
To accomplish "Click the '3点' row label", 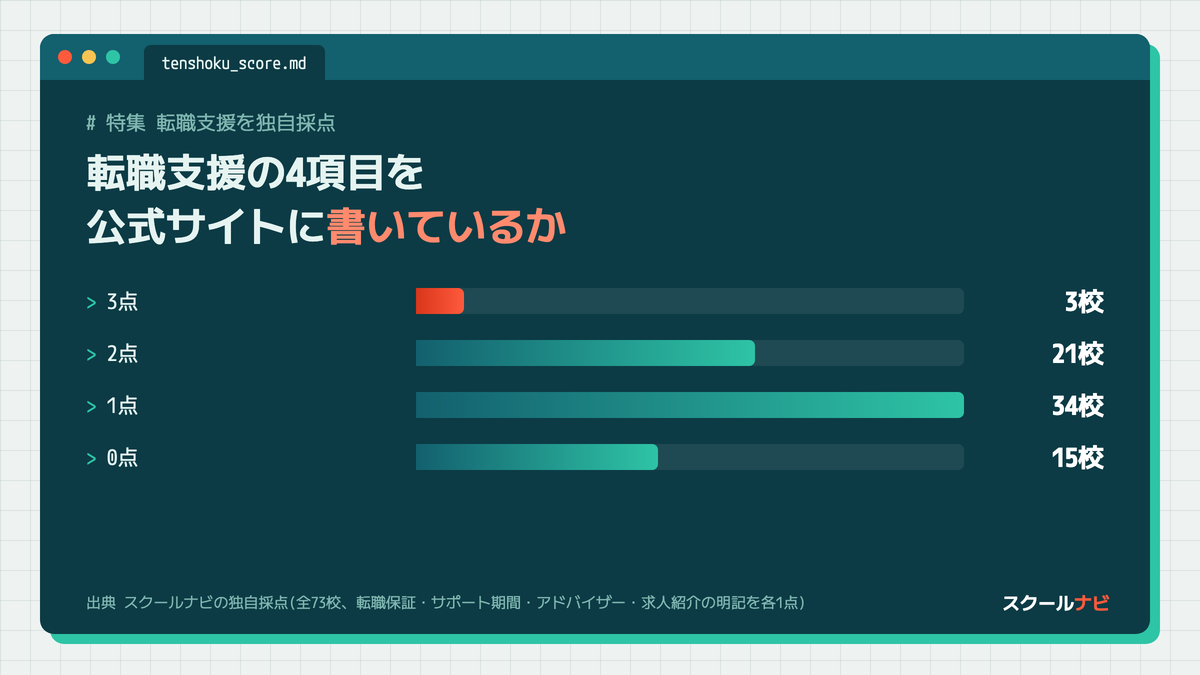I will 122,302.
